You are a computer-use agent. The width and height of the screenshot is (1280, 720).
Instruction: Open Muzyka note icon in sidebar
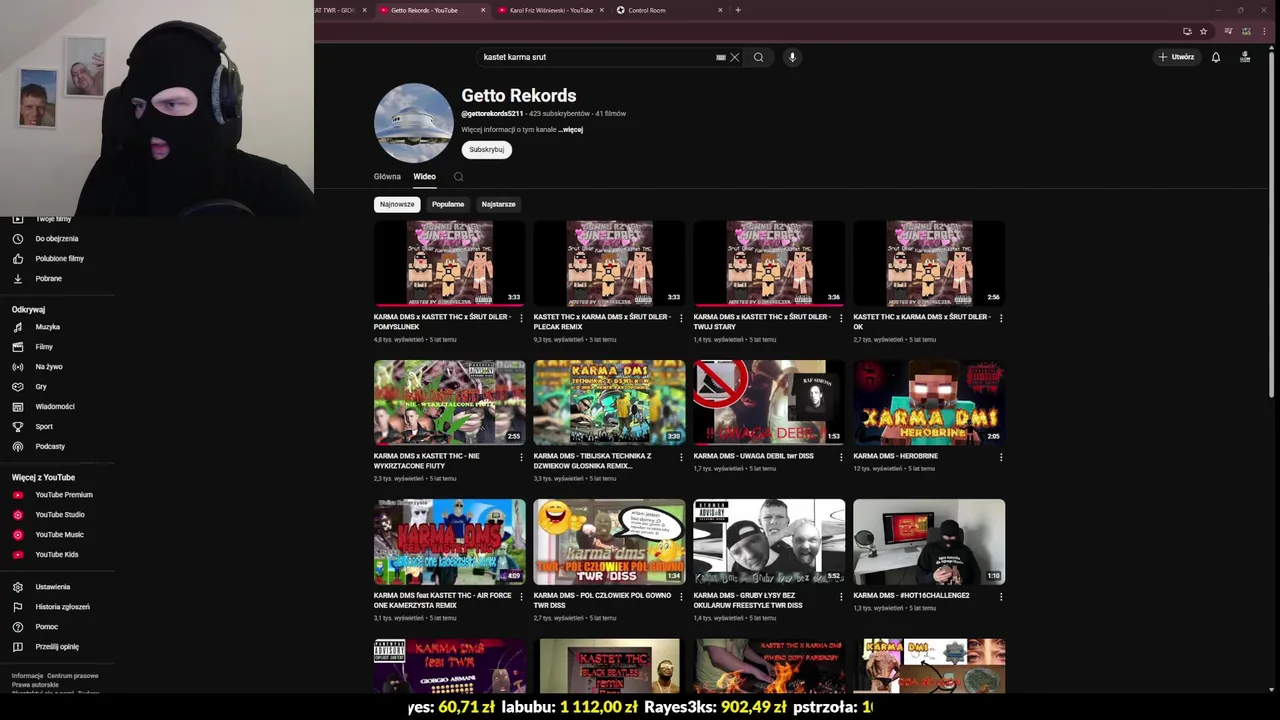(x=17, y=327)
